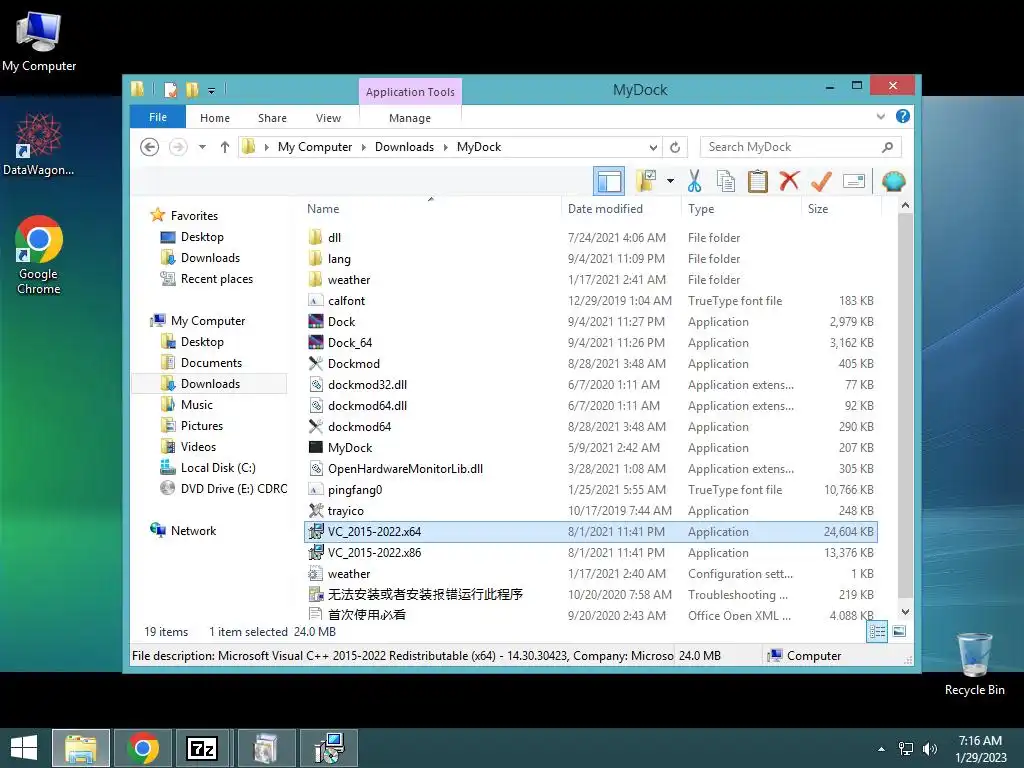The image size is (1024, 768).
Task: Expand breadcrumb chevron after My Computer
Action: click(x=364, y=147)
